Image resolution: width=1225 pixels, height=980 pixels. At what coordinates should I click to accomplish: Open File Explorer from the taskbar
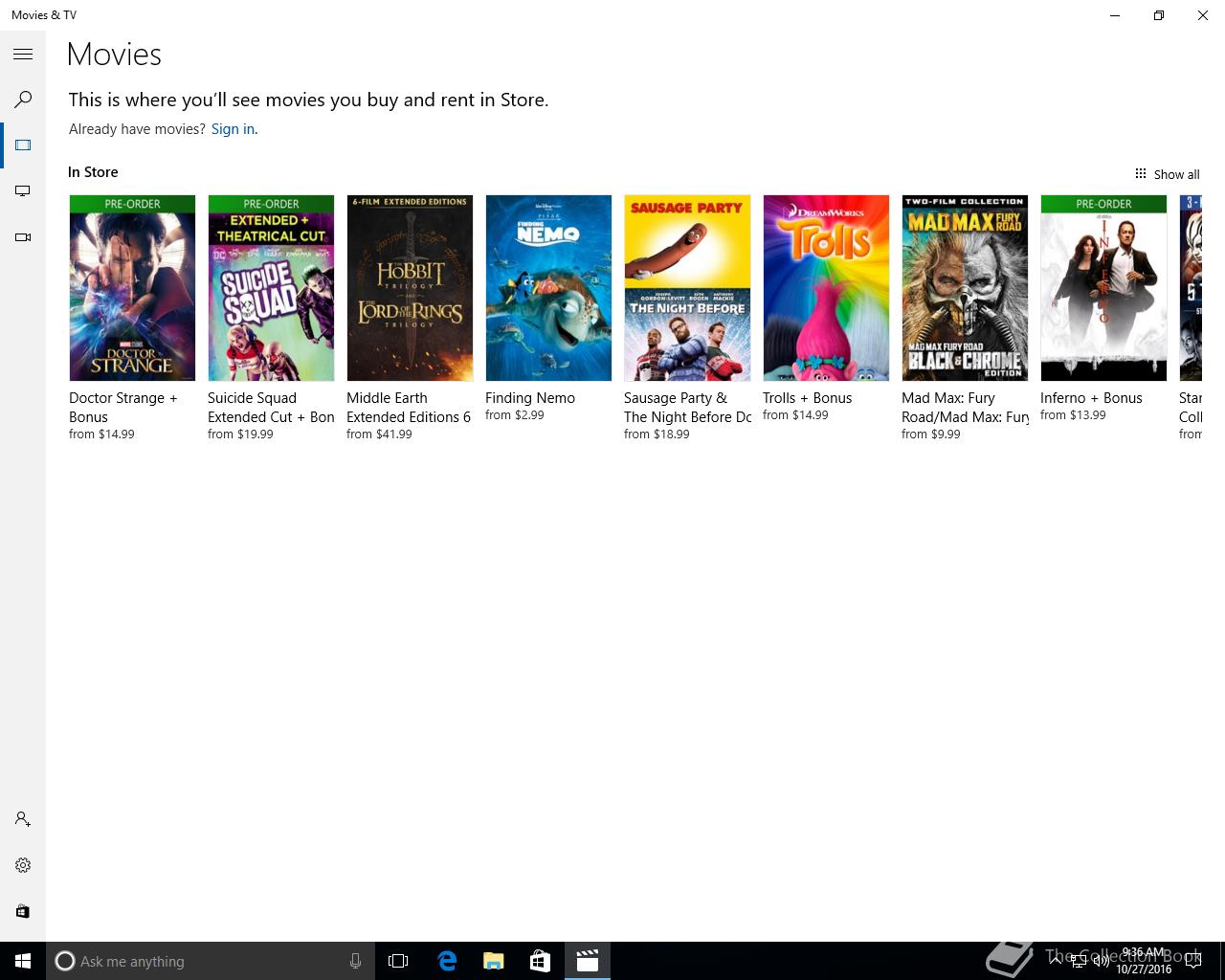[x=494, y=961]
